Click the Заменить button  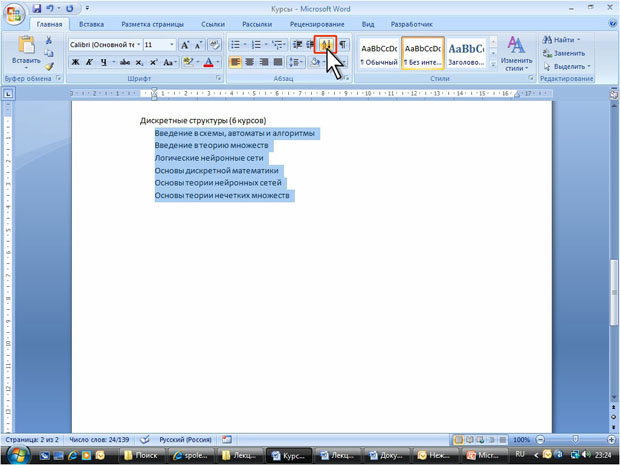565,53
